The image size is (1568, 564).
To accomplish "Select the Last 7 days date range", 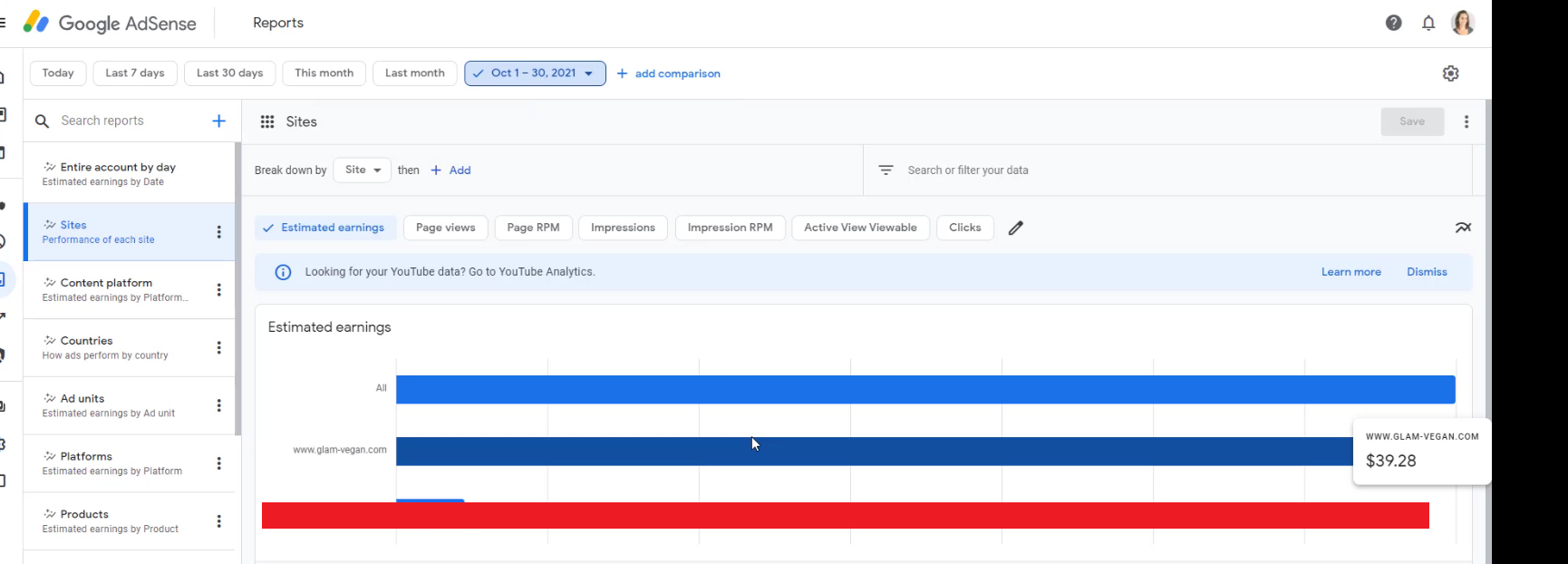I will point(135,73).
